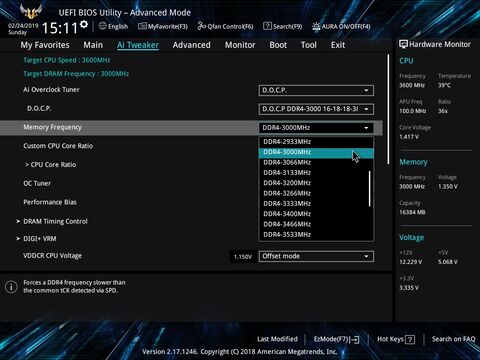The width and height of the screenshot is (480, 360).
Task: Click the Hot Keys question mark icon
Action: tap(410, 340)
